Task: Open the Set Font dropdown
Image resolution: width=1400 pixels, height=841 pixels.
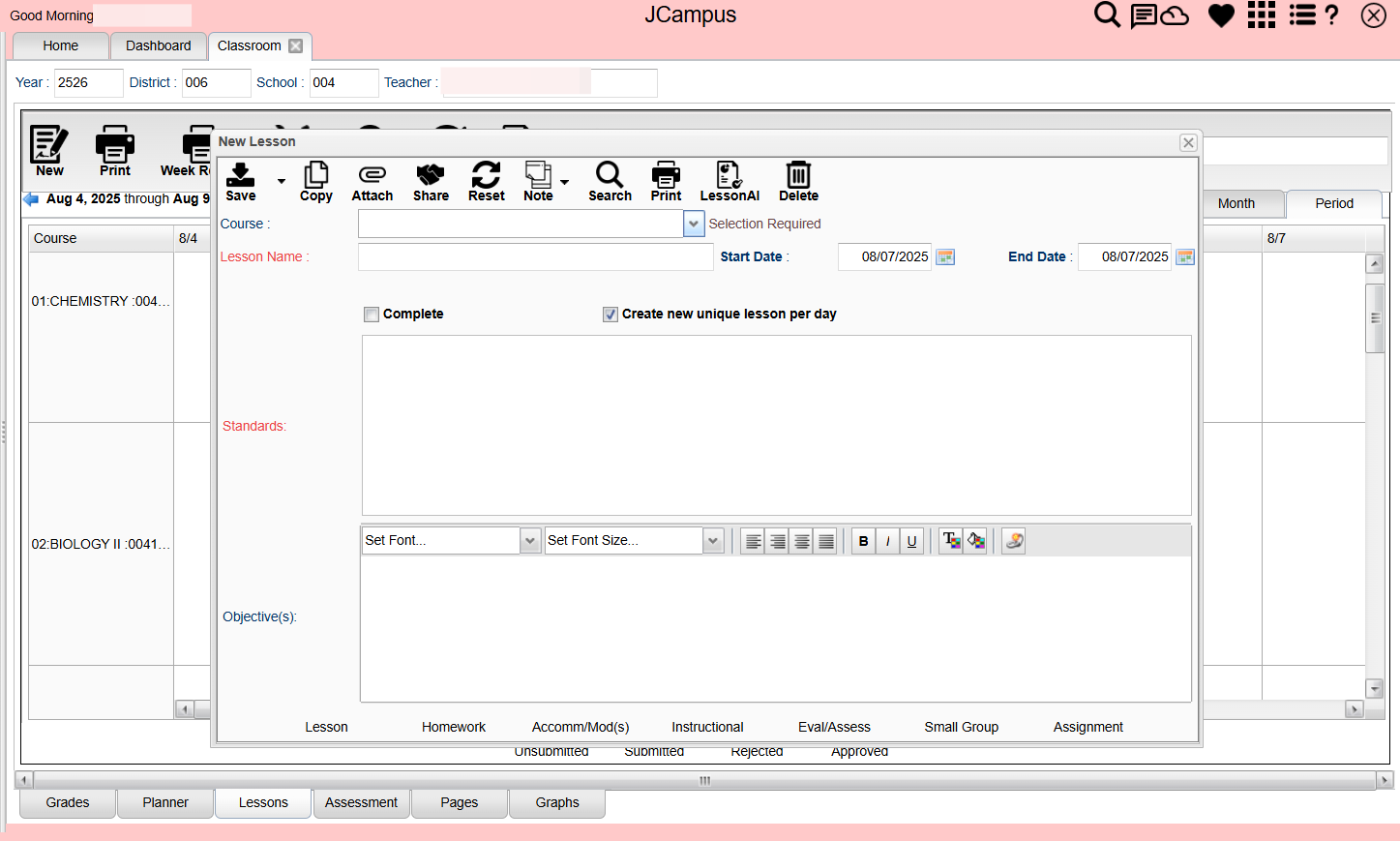Action: pos(529,541)
